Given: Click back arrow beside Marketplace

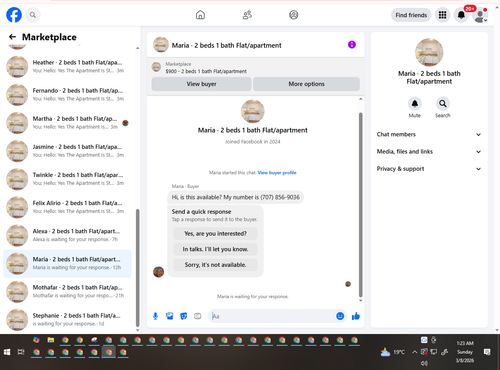Looking at the screenshot, I should pos(12,37).
